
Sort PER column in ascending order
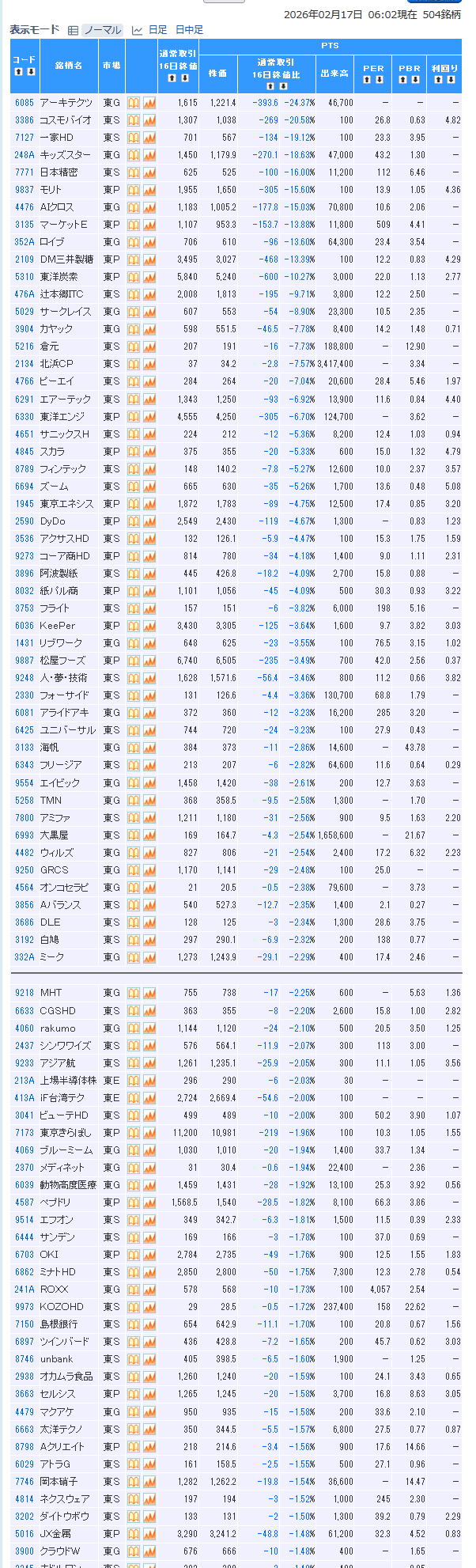click(368, 80)
